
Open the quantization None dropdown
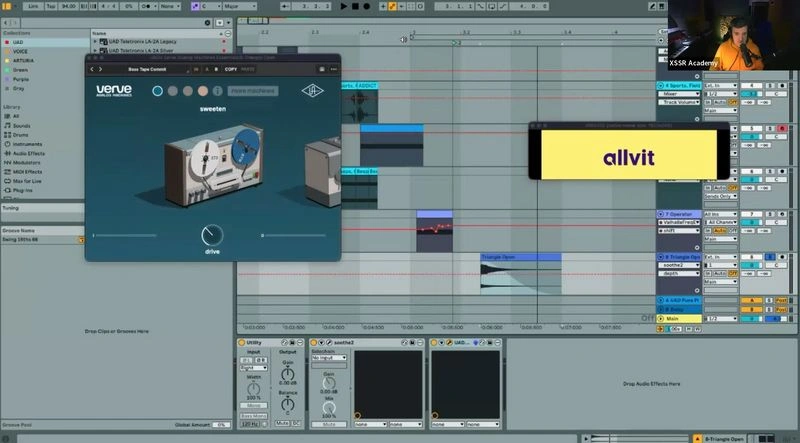pos(170,6)
